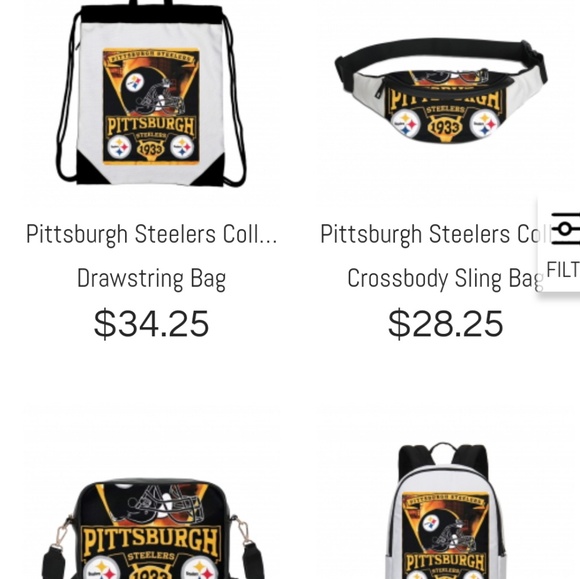Click first Pittsburgh Steelers Coll... title
This screenshot has height=579, width=580.
coord(152,234)
